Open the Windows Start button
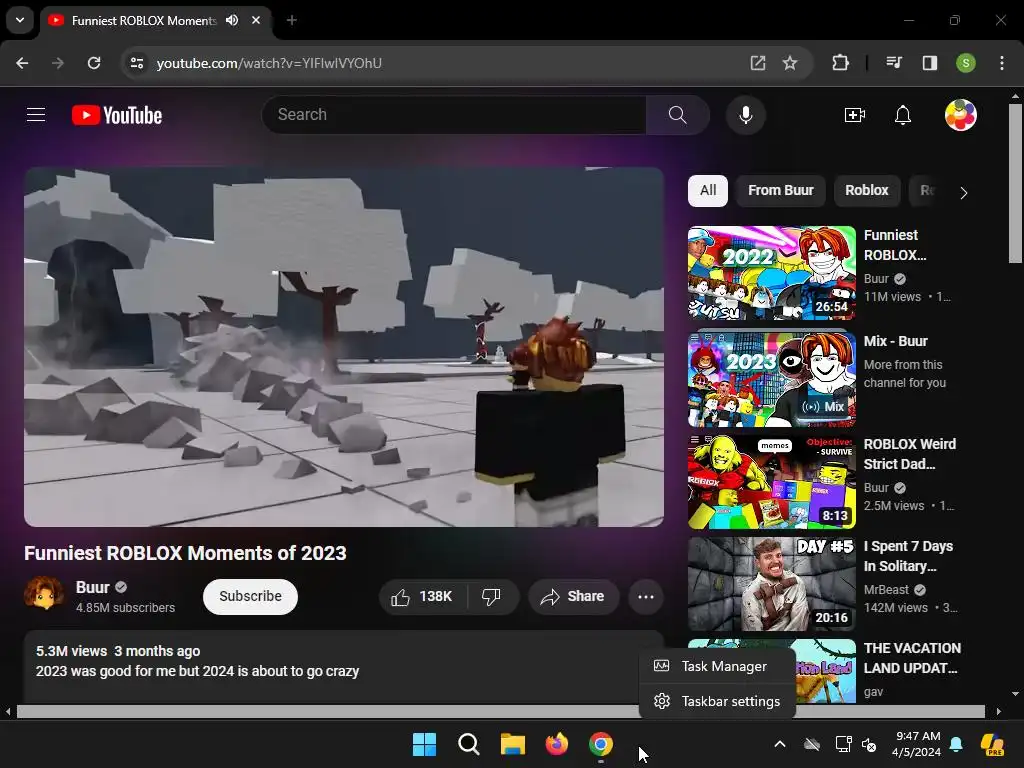This screenshot has width=1024, height=768. pyautogui.click(x=424, y=744)
